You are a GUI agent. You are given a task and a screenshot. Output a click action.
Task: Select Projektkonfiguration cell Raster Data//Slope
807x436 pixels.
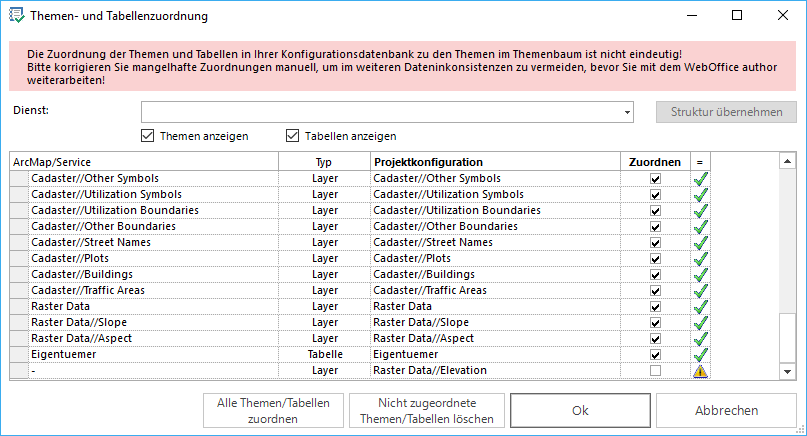coord(495,322)
